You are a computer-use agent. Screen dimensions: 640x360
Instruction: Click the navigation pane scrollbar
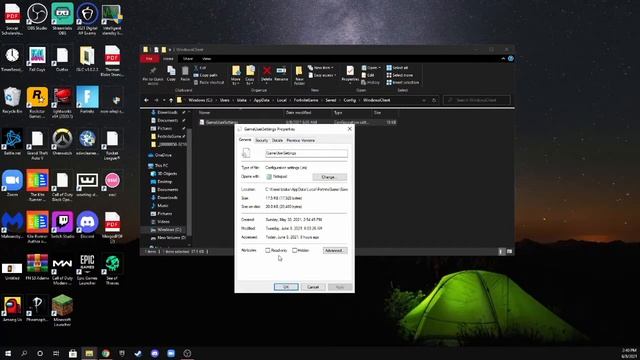[x=189, y=180]
